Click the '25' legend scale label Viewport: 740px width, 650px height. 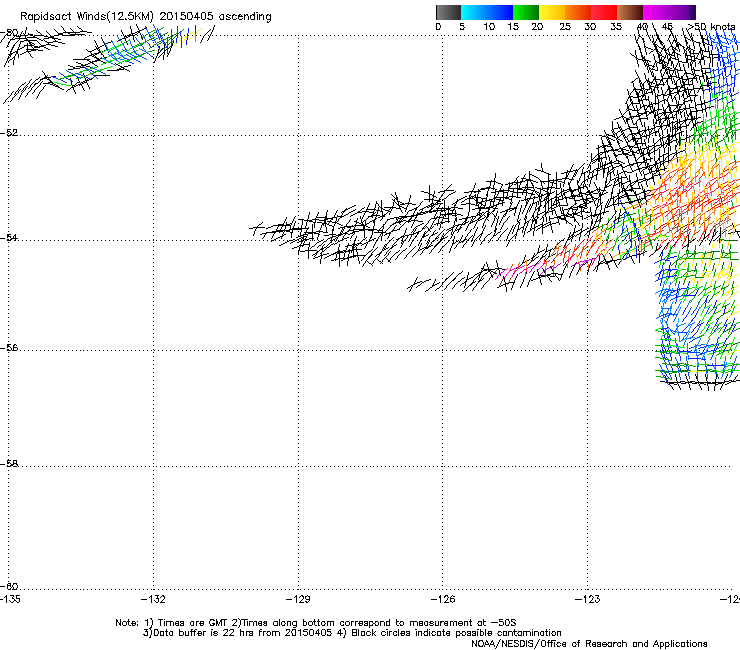(565, 27)
